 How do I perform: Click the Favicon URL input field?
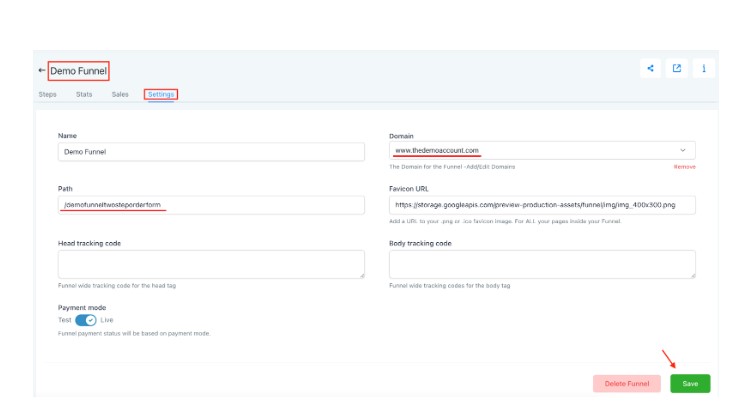[x=542, y=205]
